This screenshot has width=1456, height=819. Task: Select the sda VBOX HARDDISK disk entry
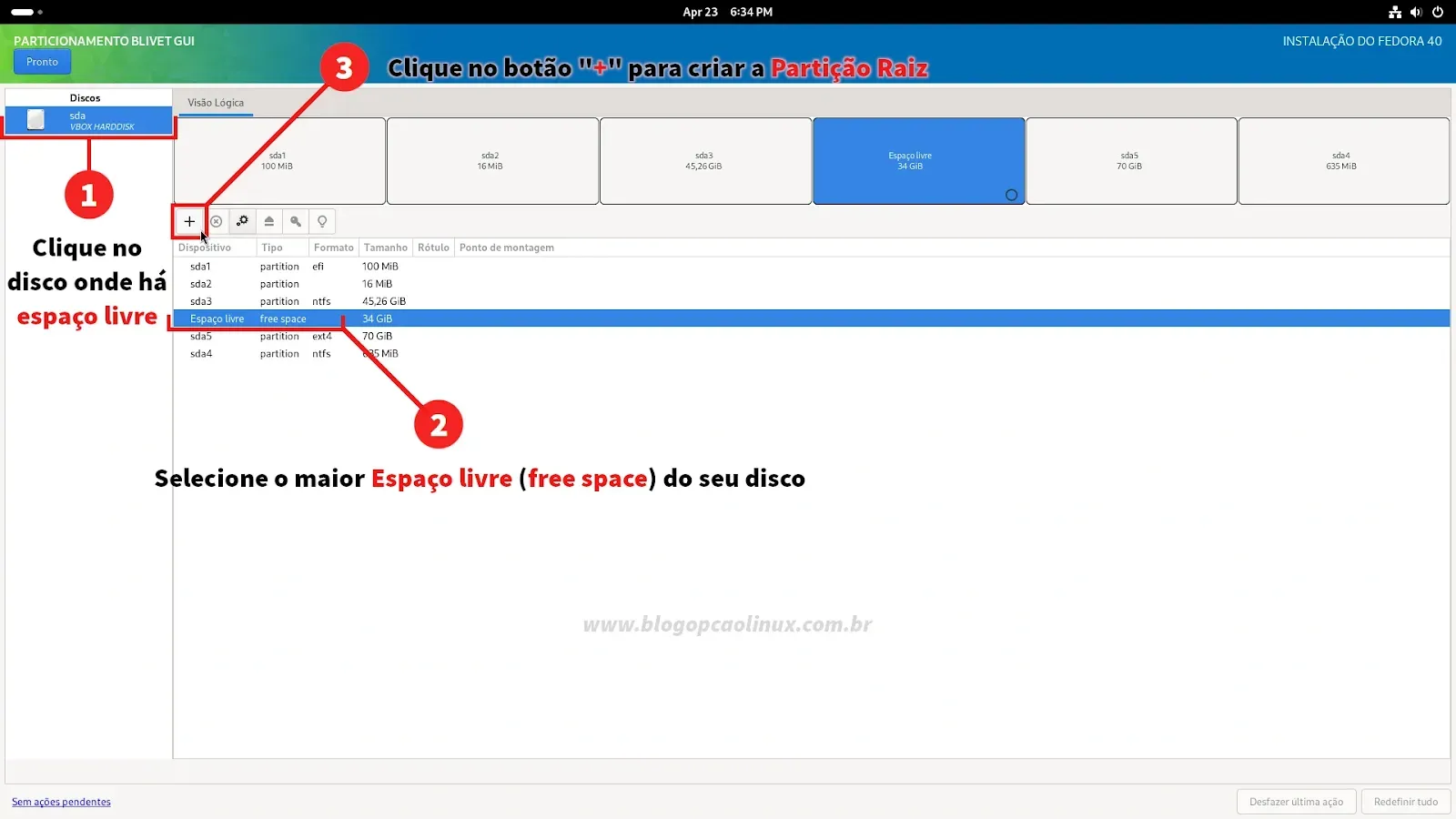click(x=88, y=120)
